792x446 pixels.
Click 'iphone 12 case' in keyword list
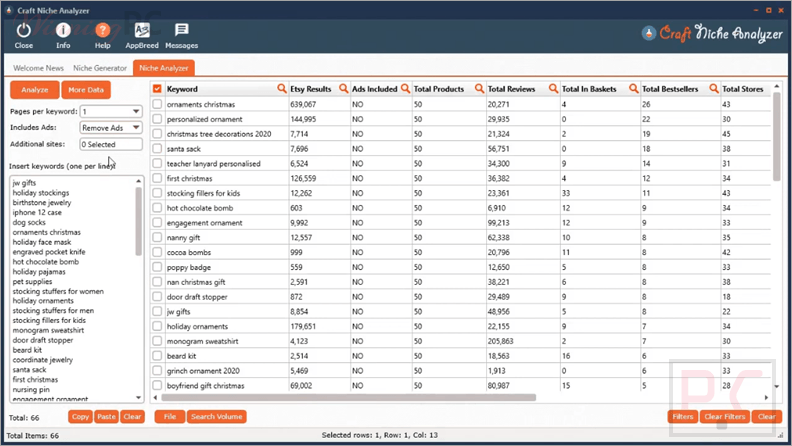click(x=37, y=213)
